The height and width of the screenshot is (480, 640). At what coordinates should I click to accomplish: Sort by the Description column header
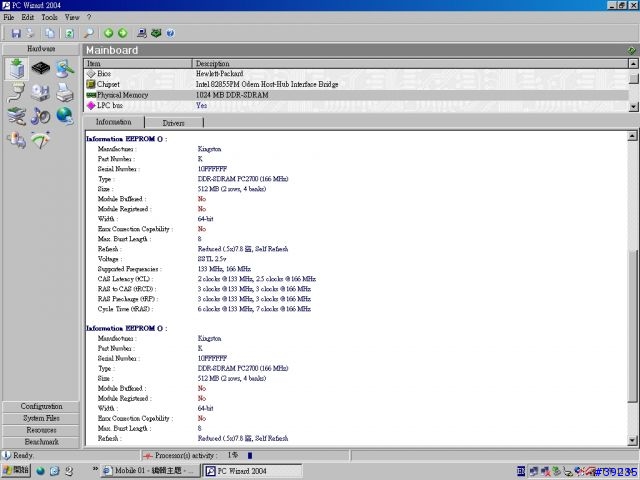(410, 64)
